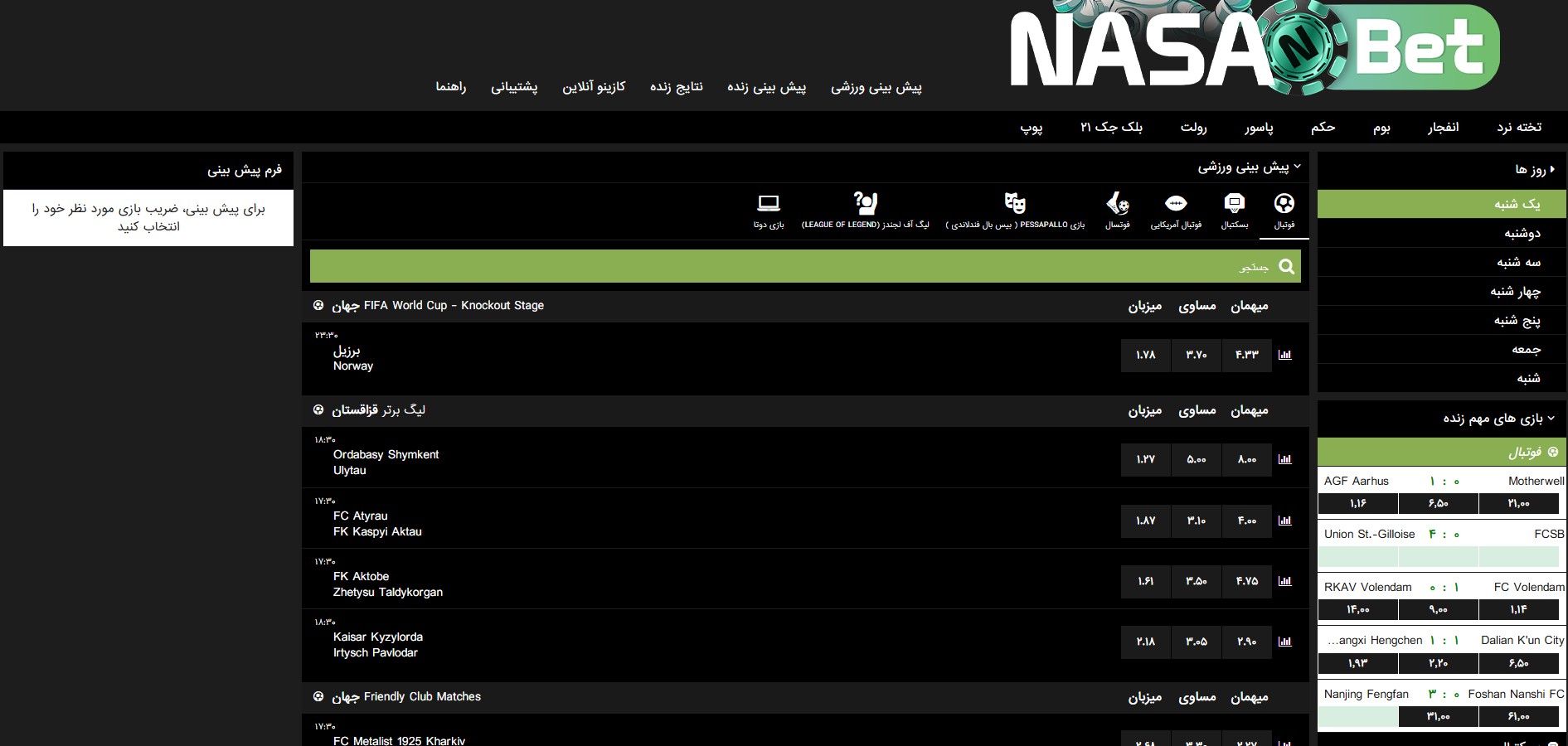Viewport: 1568px width, 746px height.
Task: Pick live odds ۱۴,۰۰ for RKAV Volendam
Action: click(1357, 609)
